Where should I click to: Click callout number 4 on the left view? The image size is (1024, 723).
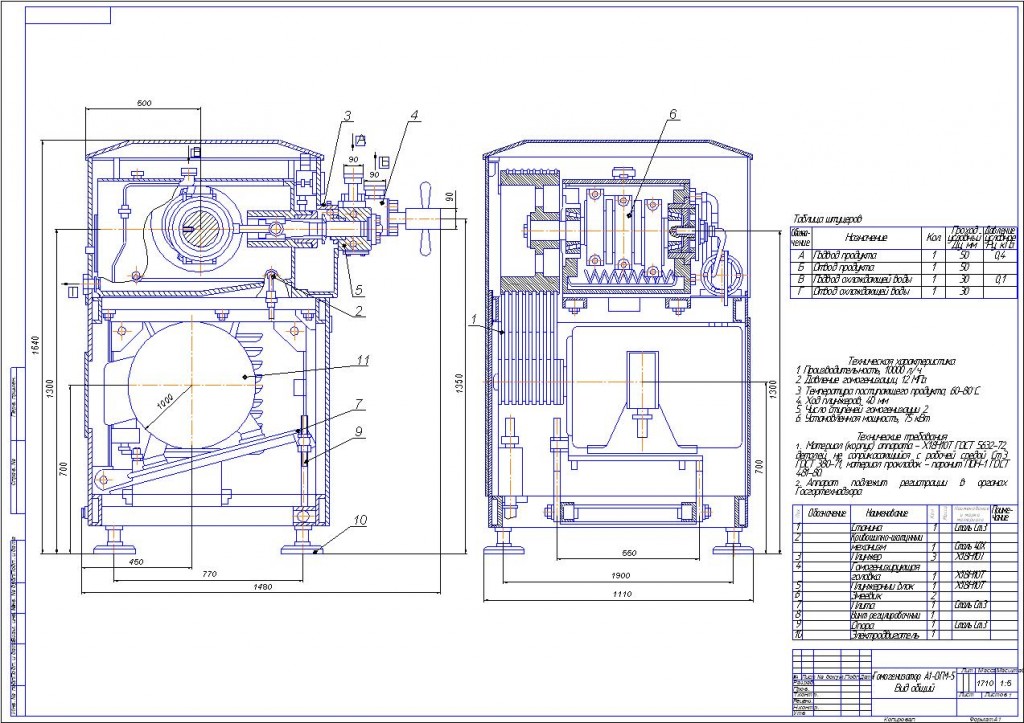point(413,116)
